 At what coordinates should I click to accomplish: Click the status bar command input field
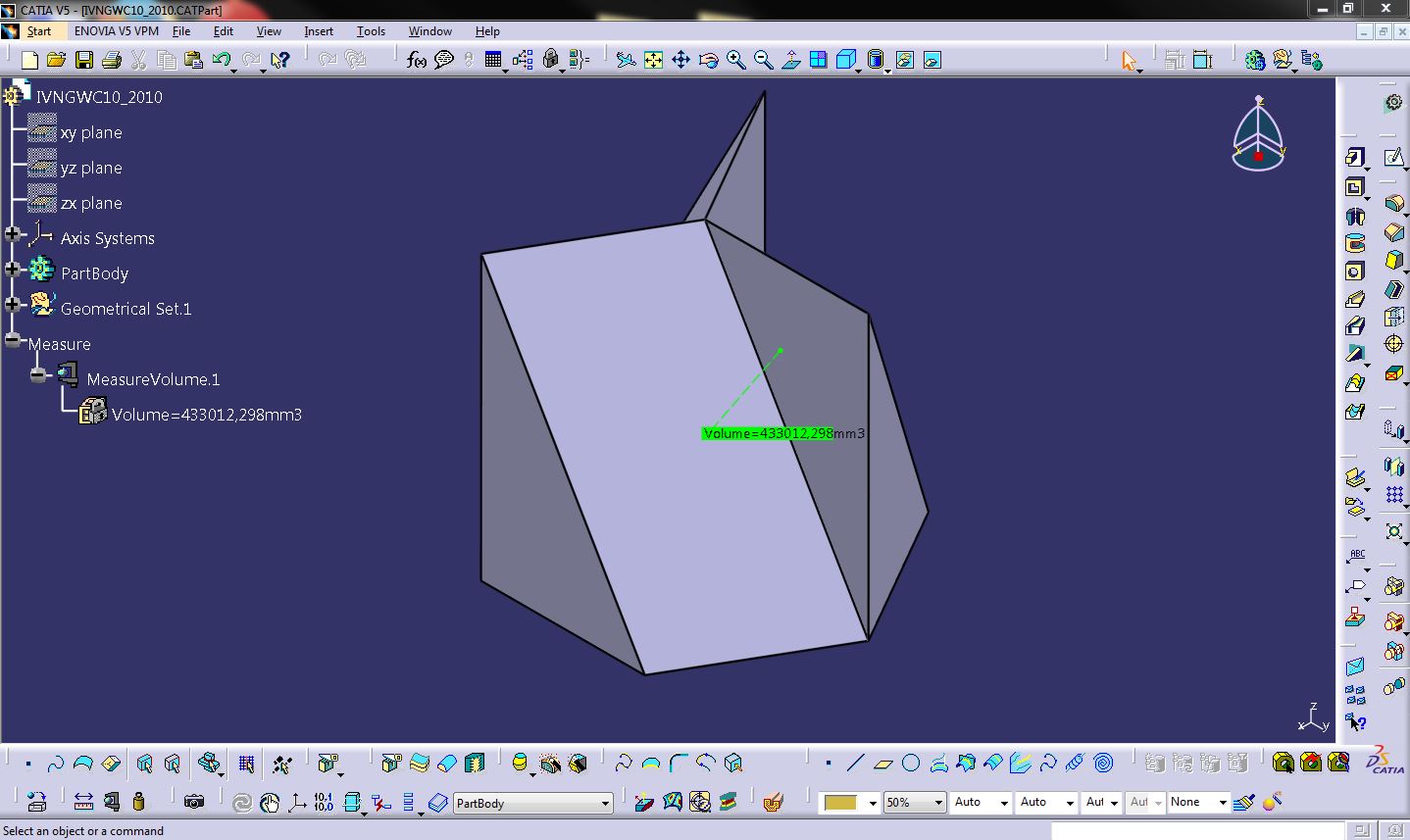pyautogui.click(x=1198, y=831)
